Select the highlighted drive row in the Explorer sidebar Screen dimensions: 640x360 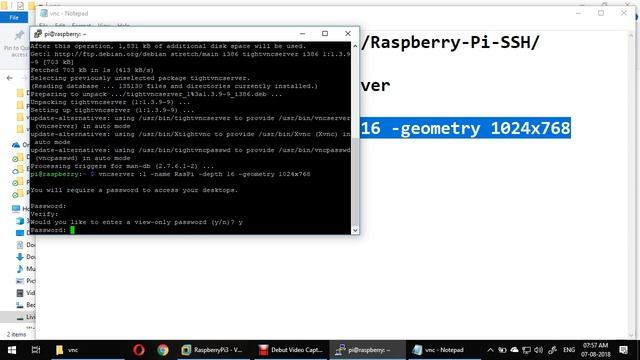[x=18, y=317]
